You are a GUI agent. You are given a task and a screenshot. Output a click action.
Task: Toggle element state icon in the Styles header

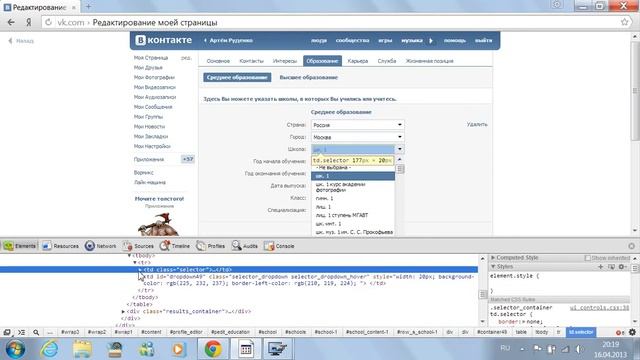point(611,267)
